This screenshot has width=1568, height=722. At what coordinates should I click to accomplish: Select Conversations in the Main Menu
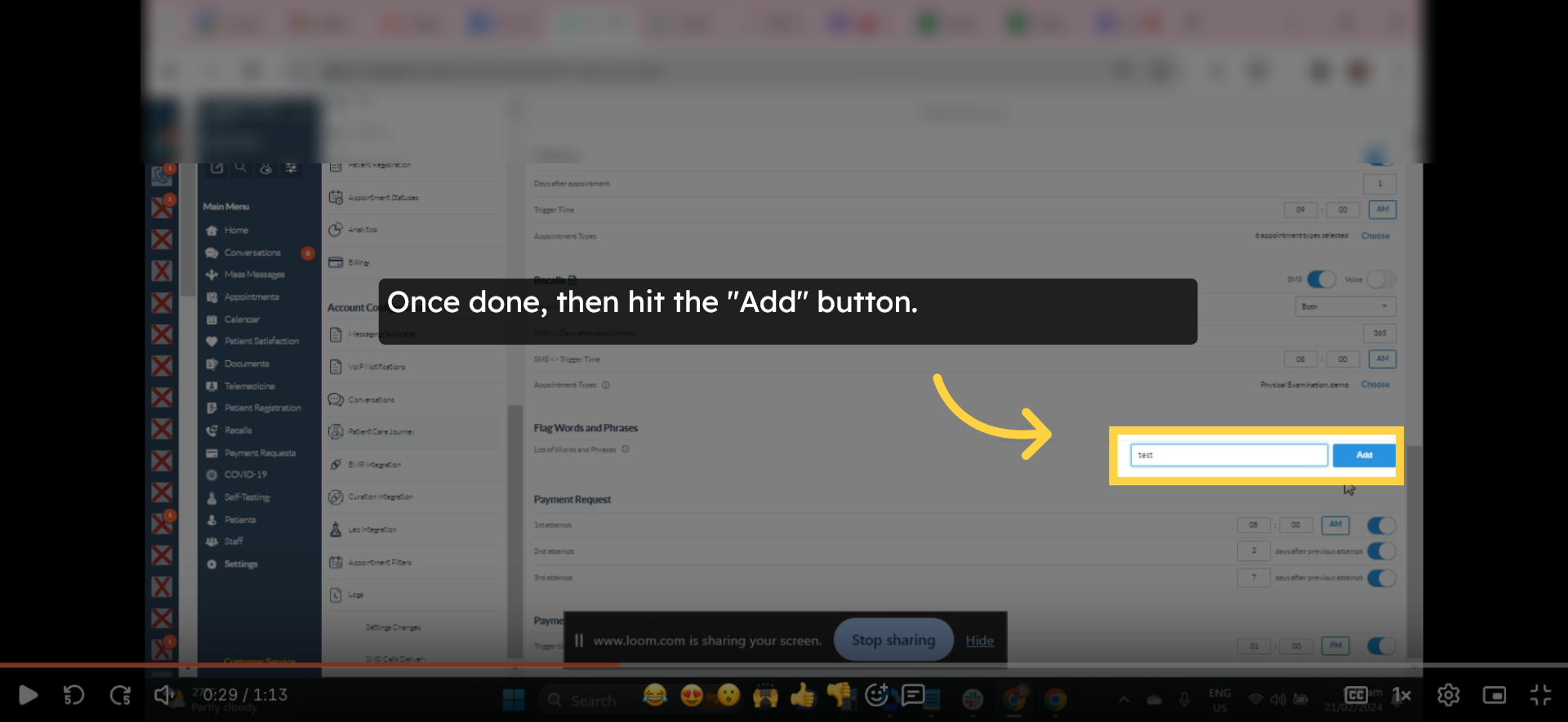tap(252, 253)
